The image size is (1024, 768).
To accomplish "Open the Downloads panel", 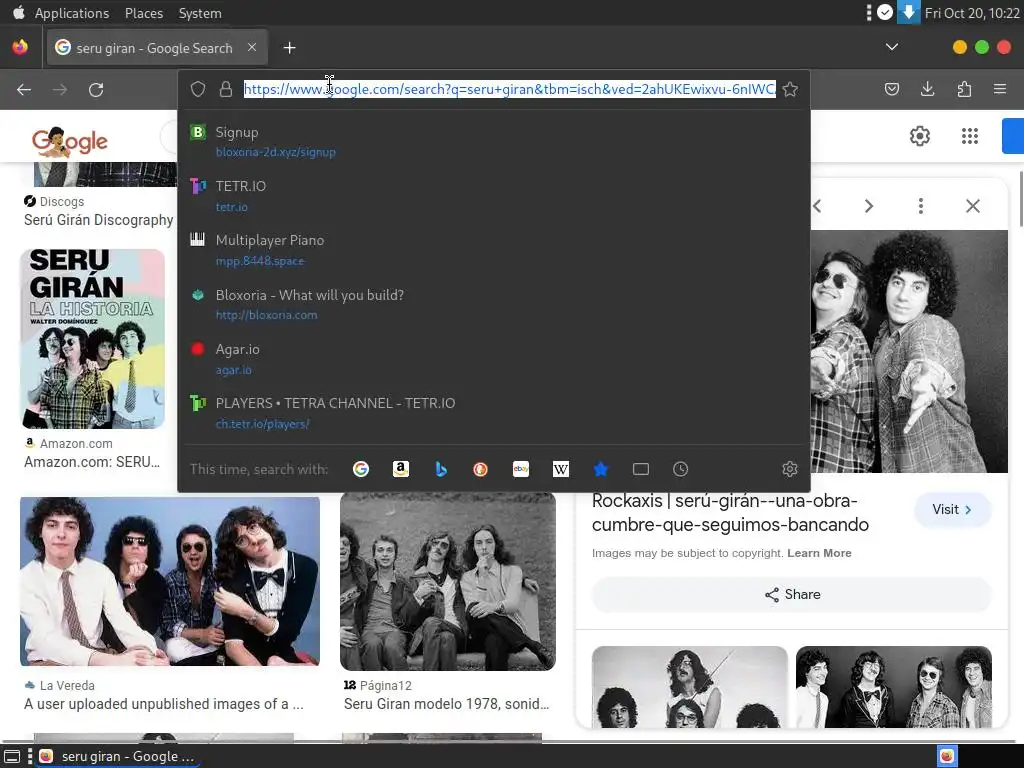I will point(927,89).
